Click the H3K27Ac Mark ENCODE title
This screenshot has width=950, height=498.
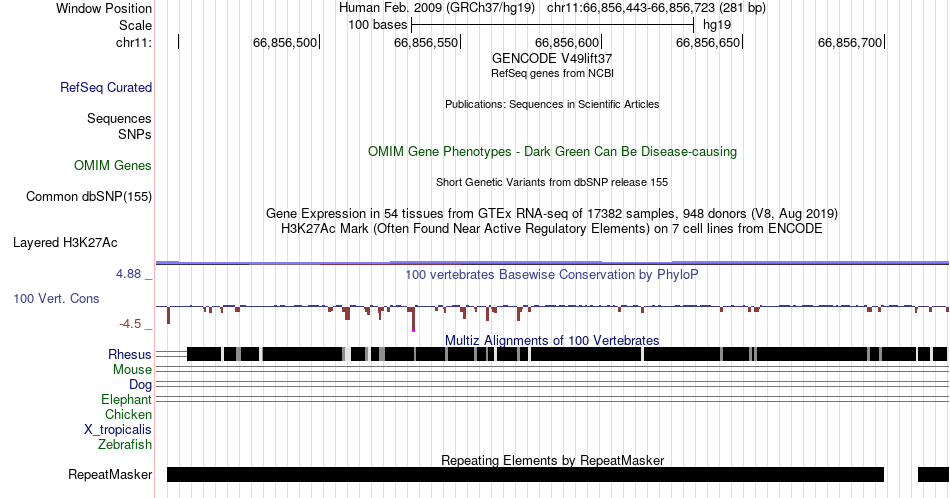pyautogui.click(x=552, y=228)
